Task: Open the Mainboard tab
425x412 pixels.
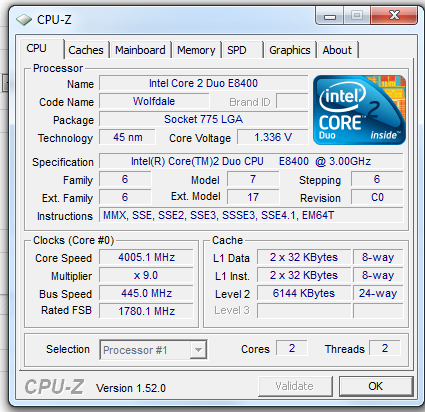Action: (x=140, y=50)
